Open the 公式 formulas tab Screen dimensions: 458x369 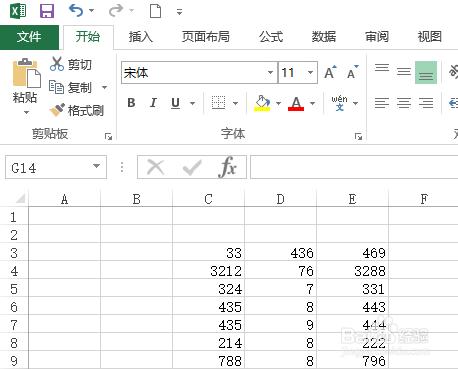(271, 37)
